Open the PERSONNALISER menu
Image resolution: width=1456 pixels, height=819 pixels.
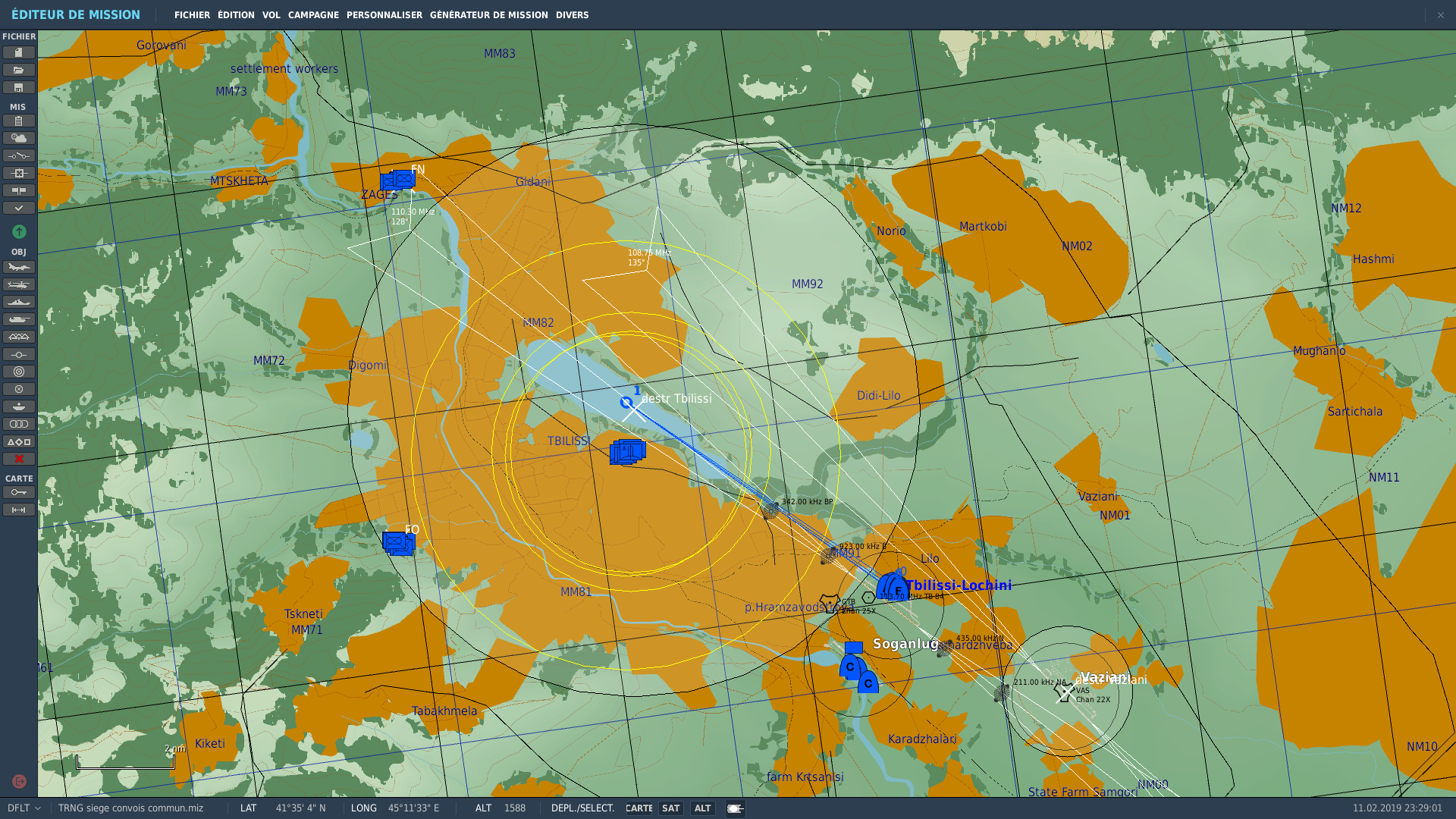[x=384, y=15]
